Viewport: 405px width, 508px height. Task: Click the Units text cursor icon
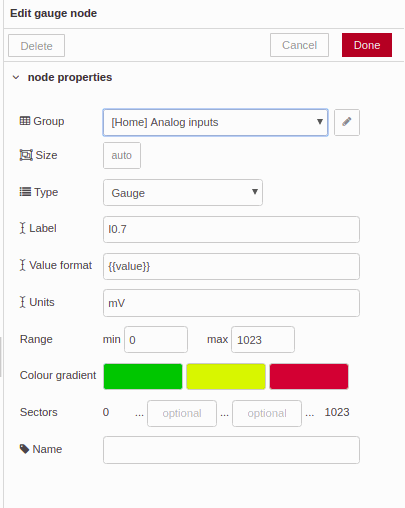tap(22, 302)
